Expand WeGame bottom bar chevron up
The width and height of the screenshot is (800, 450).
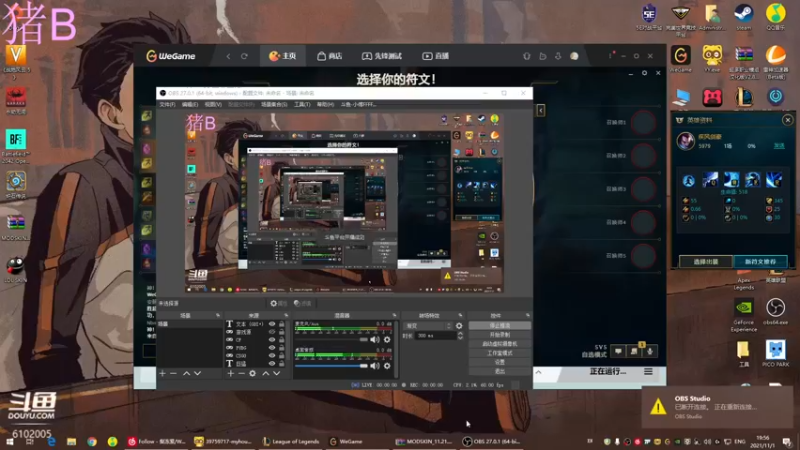(538, 372)
